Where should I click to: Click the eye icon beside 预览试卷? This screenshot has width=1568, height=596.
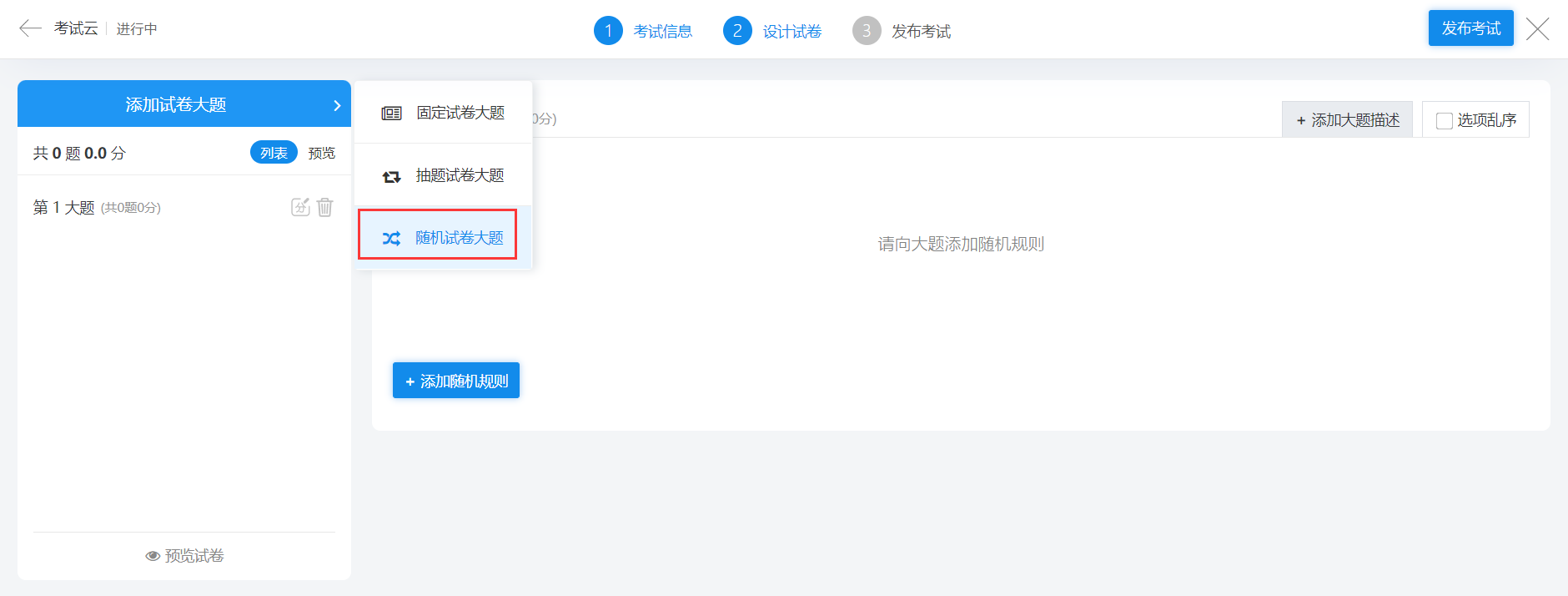153,556
